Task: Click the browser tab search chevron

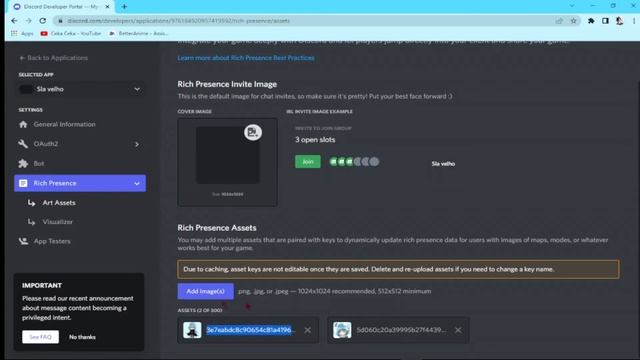Action: tap(572, 6)
